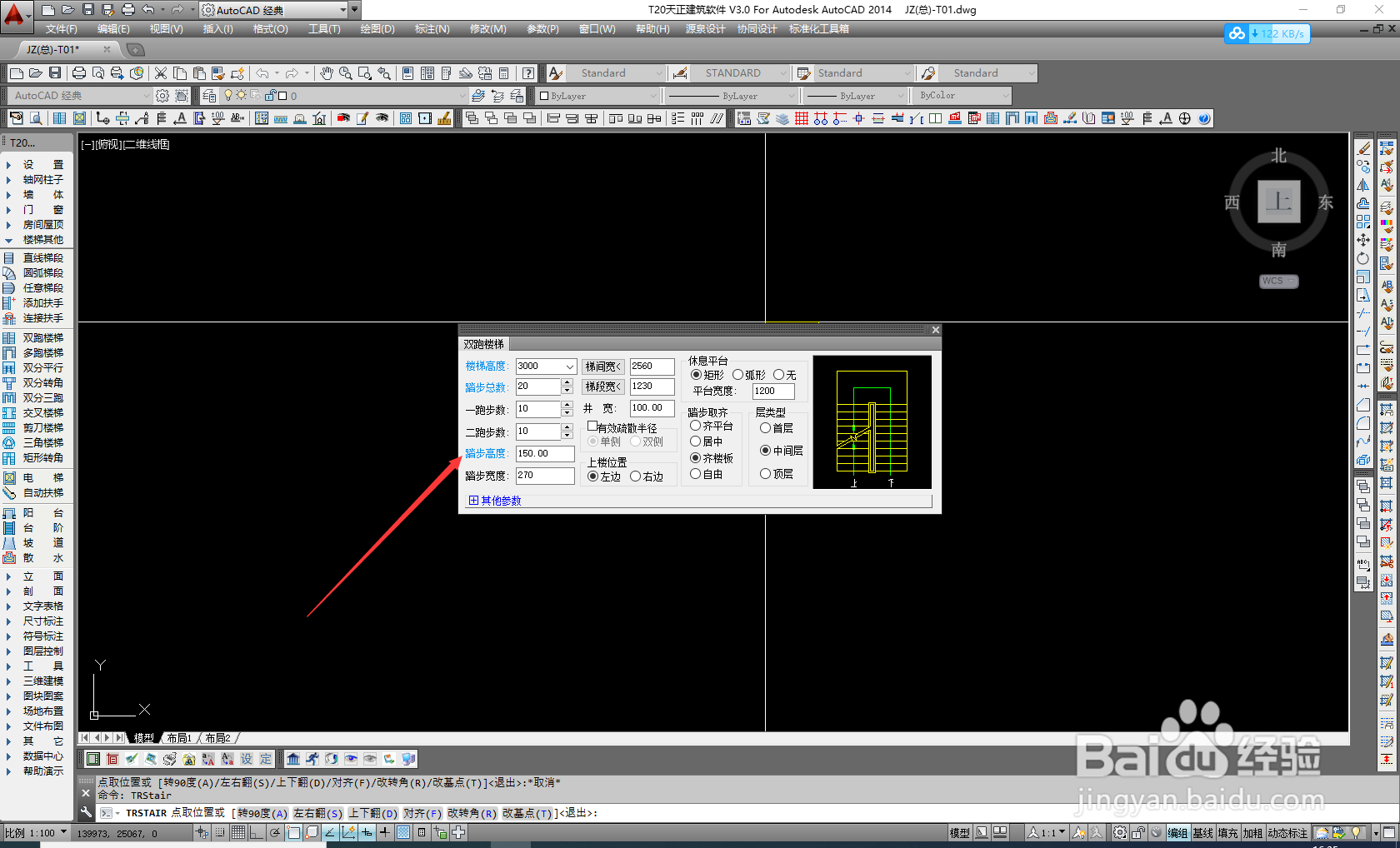1400x848 pixels.
Task: Open the 修改(M) menu
Action: coord(487,29)
